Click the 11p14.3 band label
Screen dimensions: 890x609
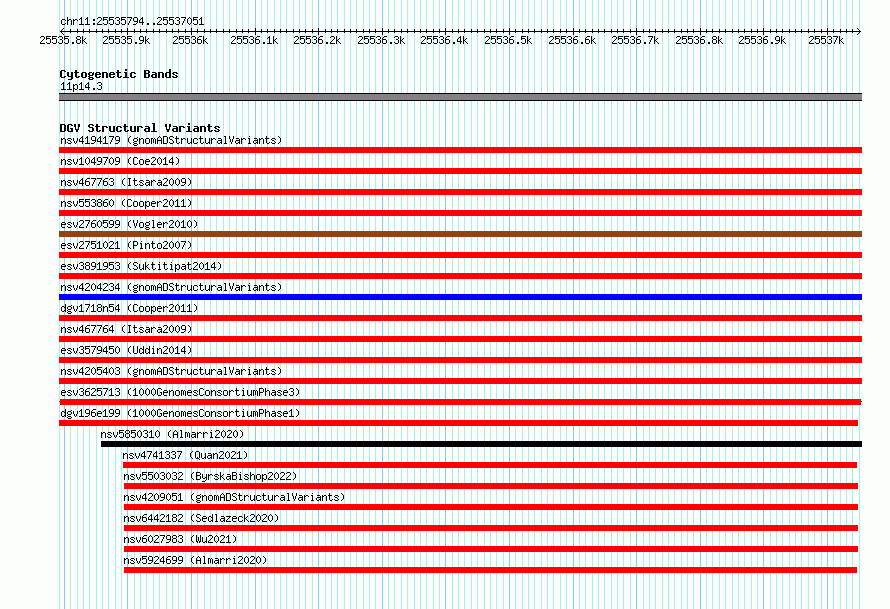pos(81,86)
